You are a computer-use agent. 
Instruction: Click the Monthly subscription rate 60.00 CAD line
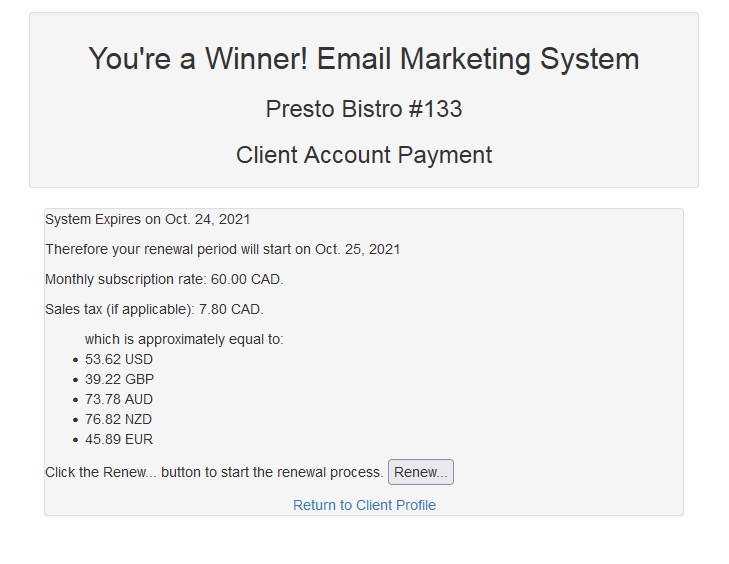click(164, 279)
